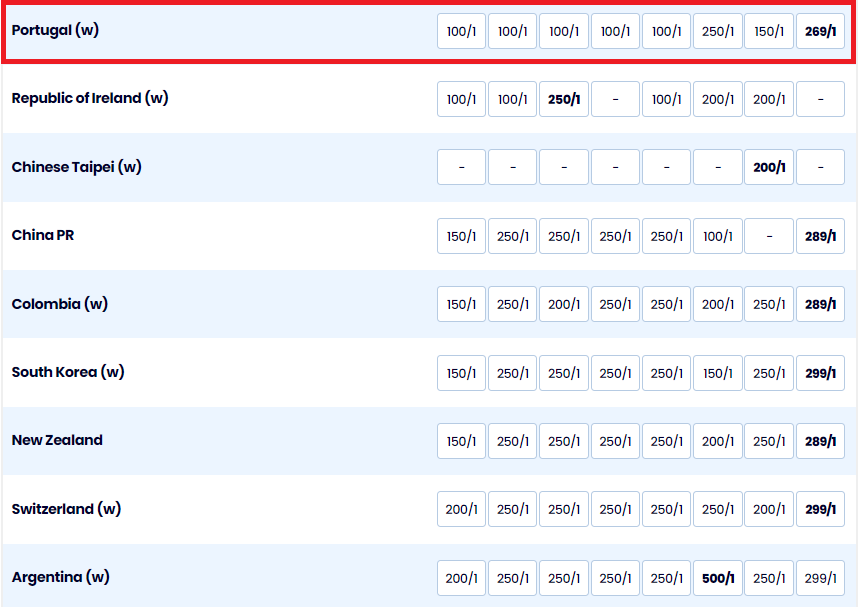Viewport: 861px width, 607px height.
Task: Choose South Korea 299/1 odds
Action: pos(820,373)
